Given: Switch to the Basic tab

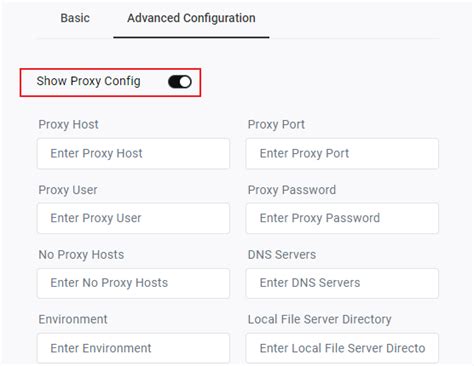Looking at the screenshot, I should [75, 18].
